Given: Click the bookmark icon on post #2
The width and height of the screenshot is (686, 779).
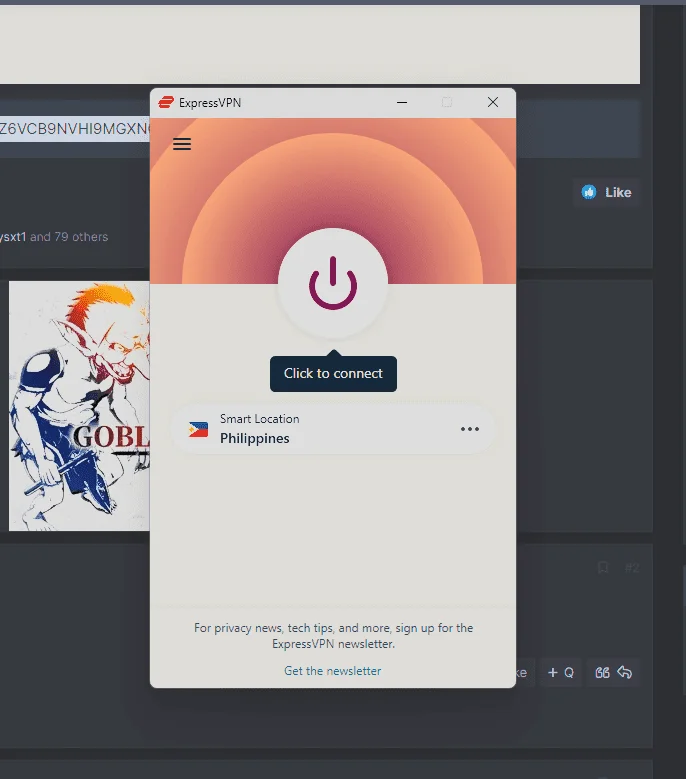Looking at the screenshot, I should 603,567.
